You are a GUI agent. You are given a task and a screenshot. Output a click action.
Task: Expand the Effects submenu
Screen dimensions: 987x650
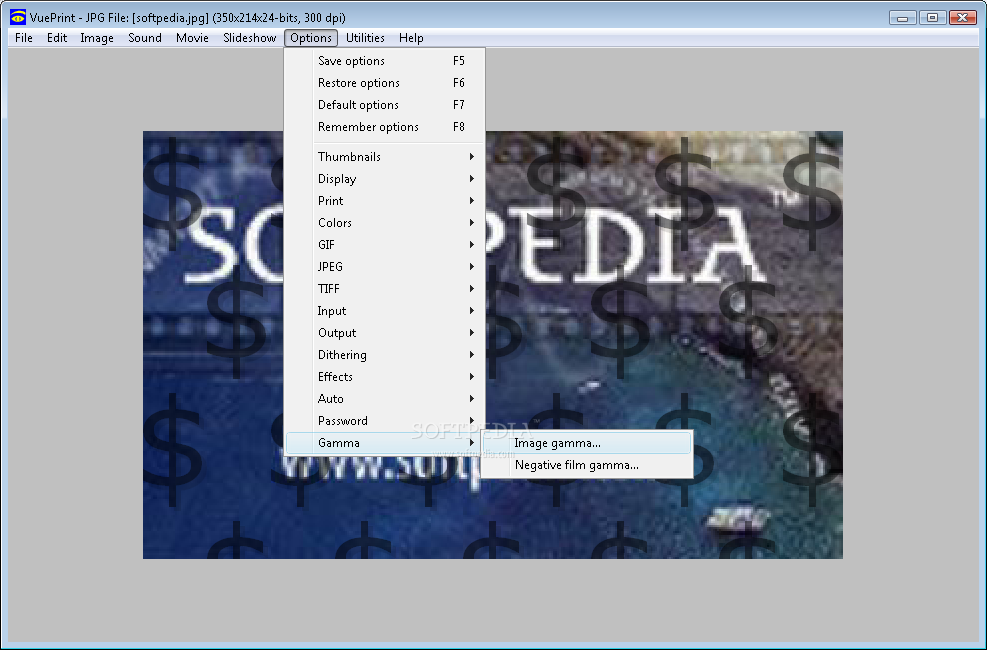pyautogui.click(x=385, y=377)
